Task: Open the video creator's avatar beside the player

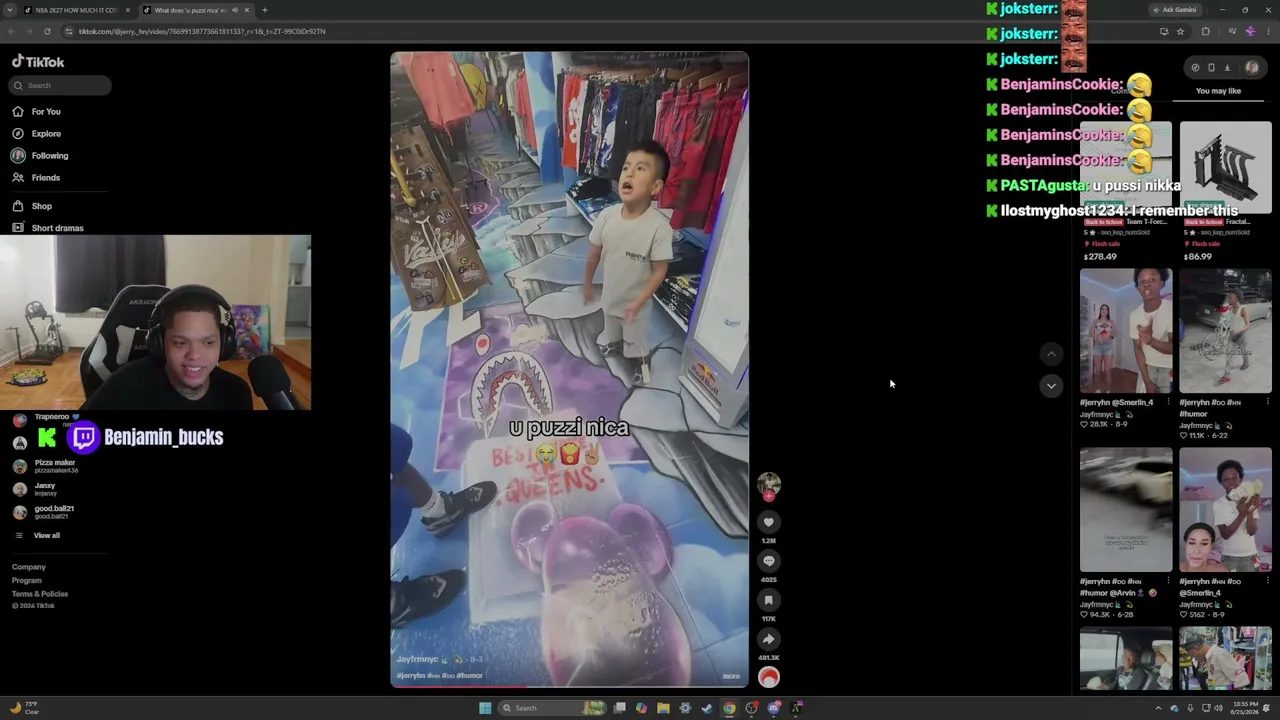Action: coord(768,485)
